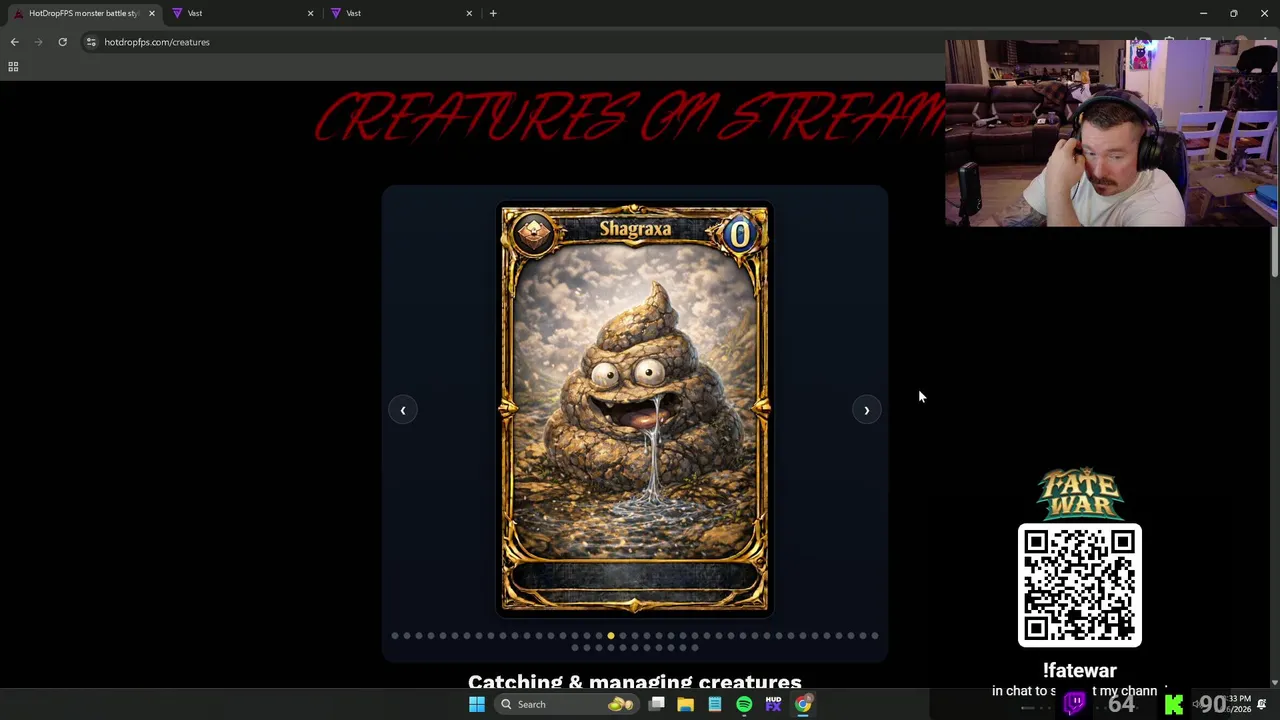
Task: Click the element emblem on Shagraxa card
Action: (x=533, y=233)
